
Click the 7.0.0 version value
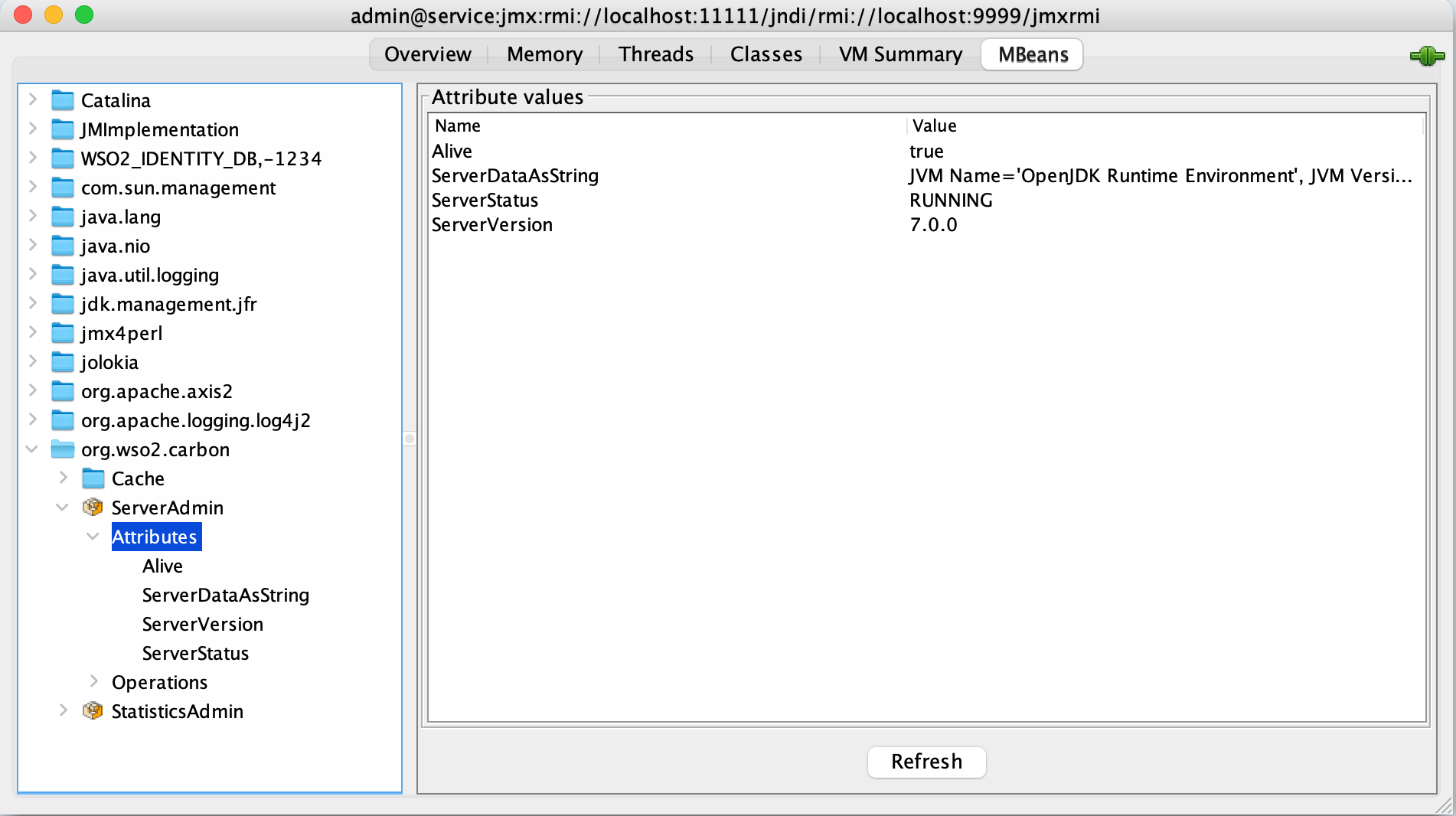(x=933, y=224)
